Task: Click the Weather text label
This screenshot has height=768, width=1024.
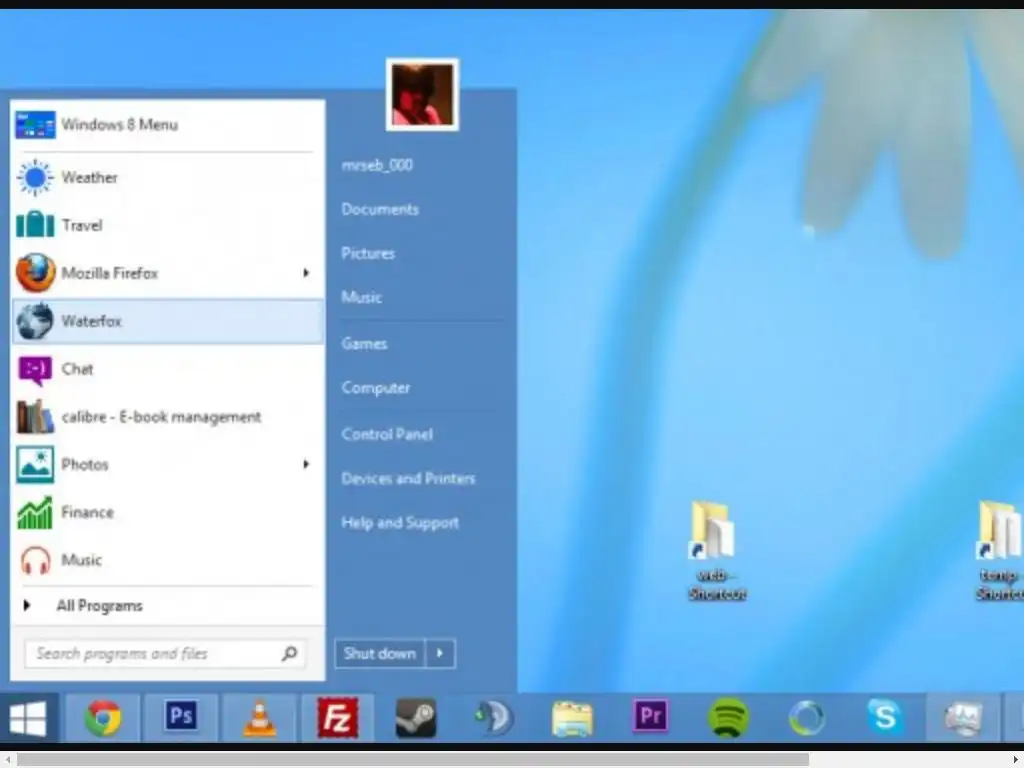Action: click(x=89, y=178)
